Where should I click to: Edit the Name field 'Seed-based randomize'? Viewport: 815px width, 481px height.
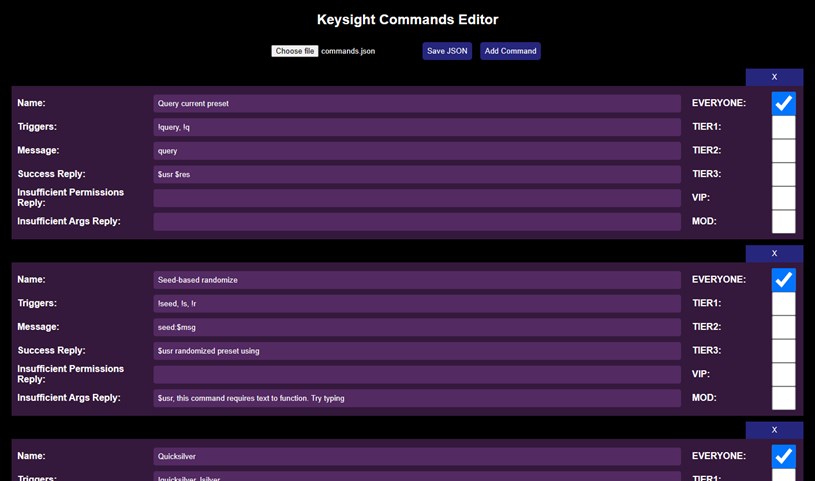(x=417, y=280)
